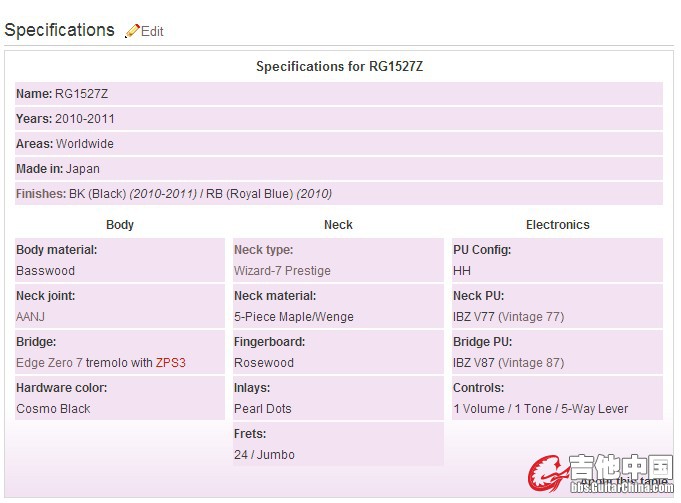Click the Neck material label

point(275,296)
